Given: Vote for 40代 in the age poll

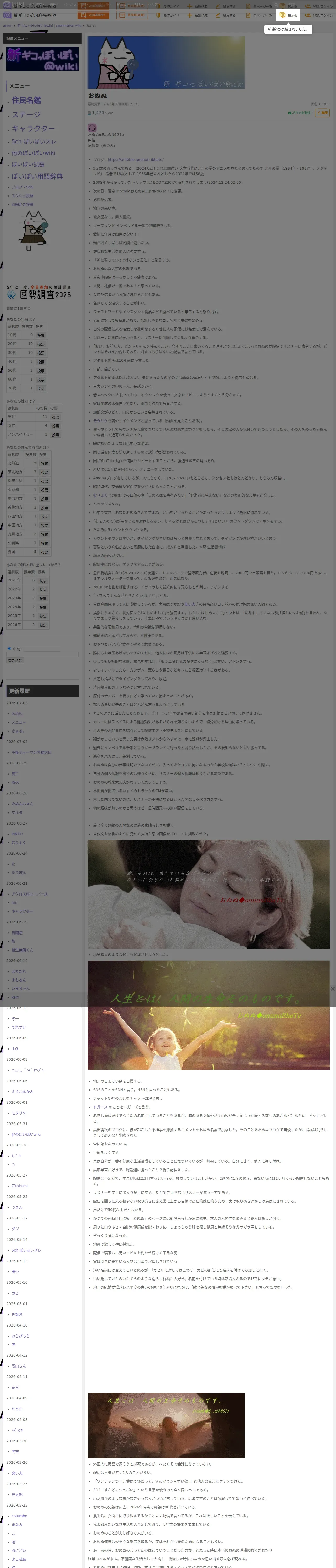Looking at the screenshot, I should point(40,362).
